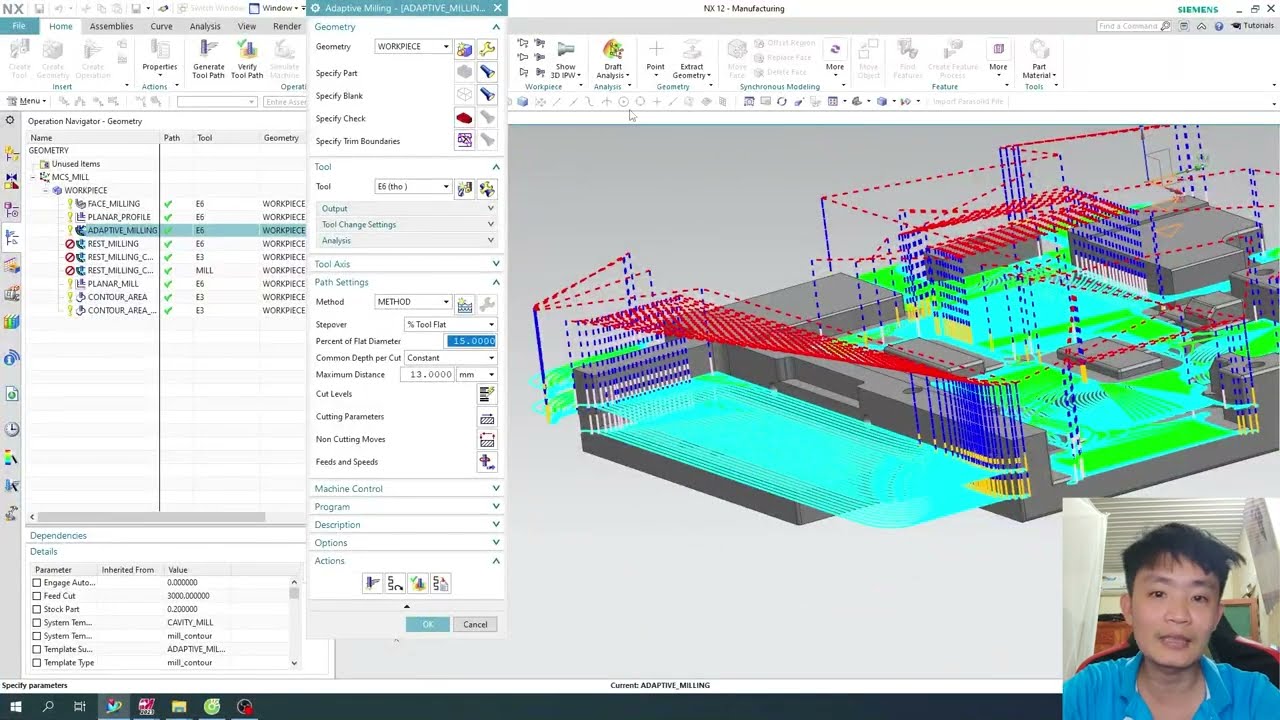Open the Common Depth per Cut dropdown
Screen dimensions: 1280x720
tap(450, 358)
